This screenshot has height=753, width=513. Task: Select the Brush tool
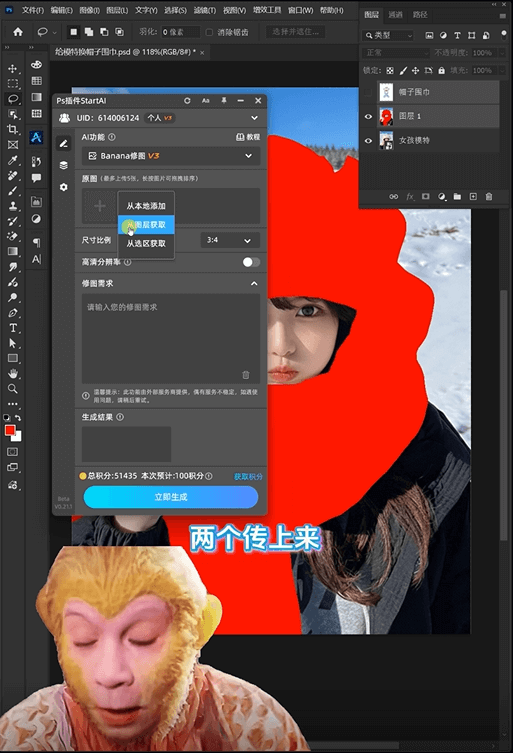(12, 191)
